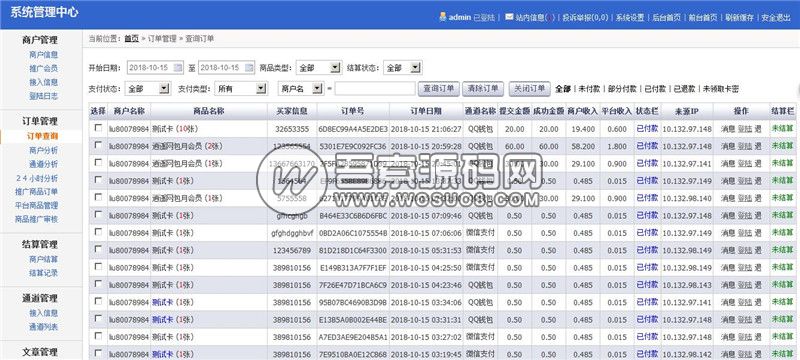Image resolution: width=800 pixels, height=360 pixels.
Task: Select the checkbox for order B464E33C6B6D6FBC
Action: (98, 215)
